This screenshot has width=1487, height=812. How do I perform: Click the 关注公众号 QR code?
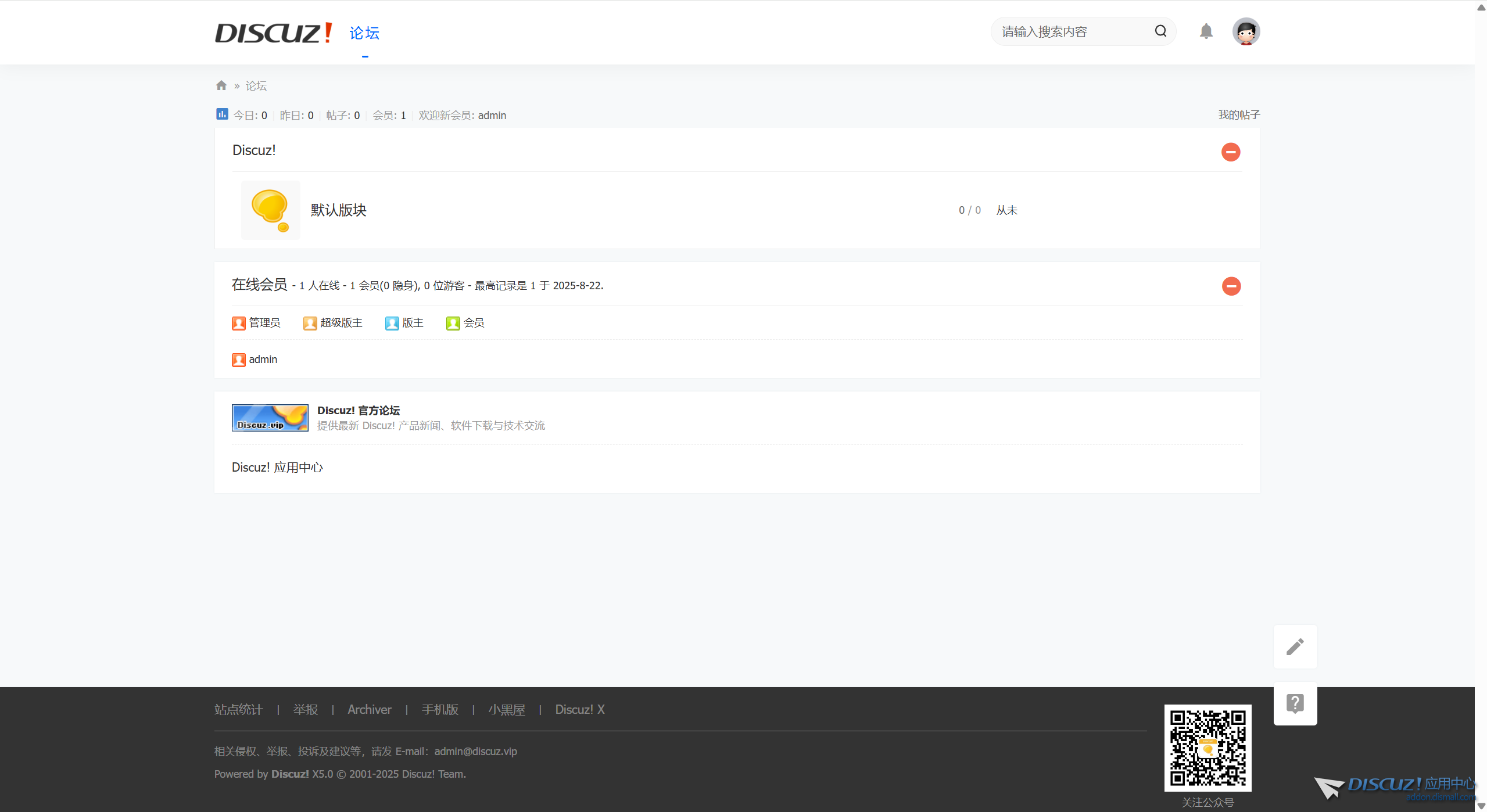[1207, 748]
